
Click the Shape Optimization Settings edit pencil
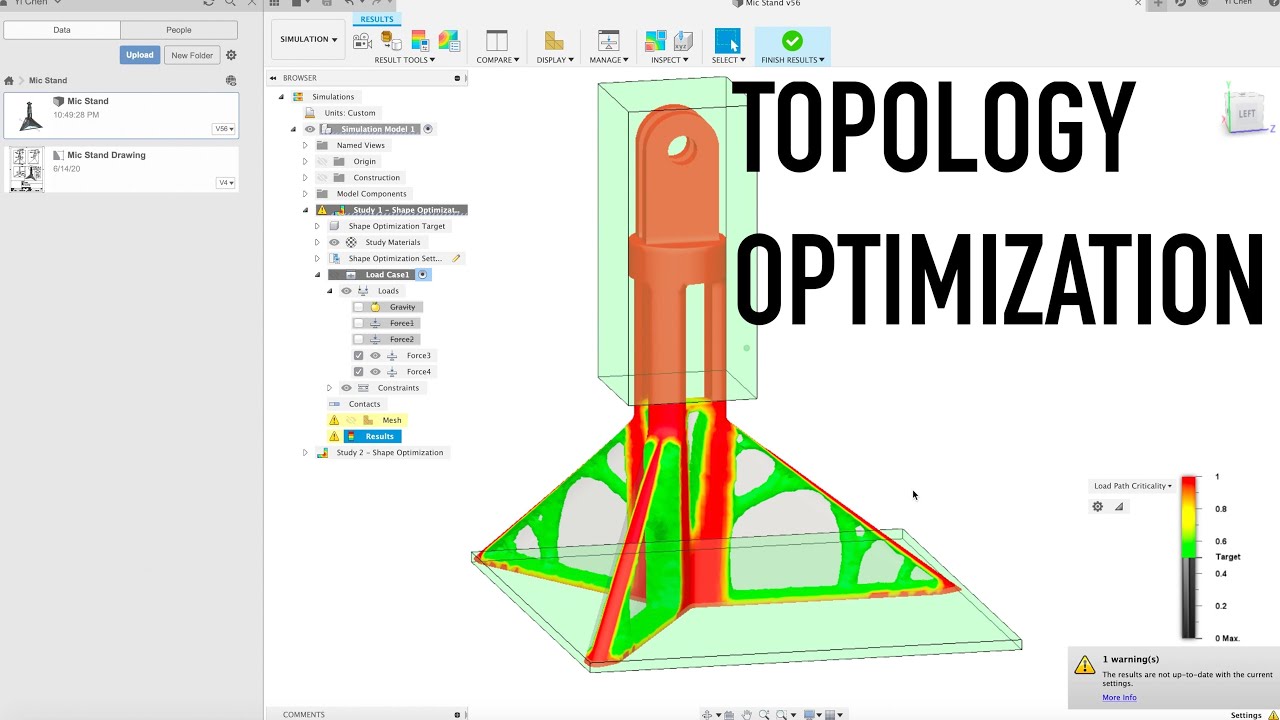[x=456, y=258]
